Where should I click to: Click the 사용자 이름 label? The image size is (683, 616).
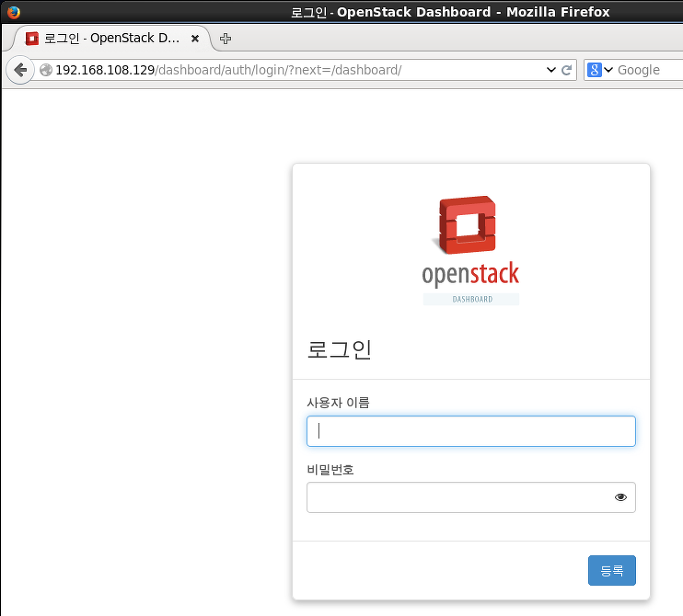338,403
